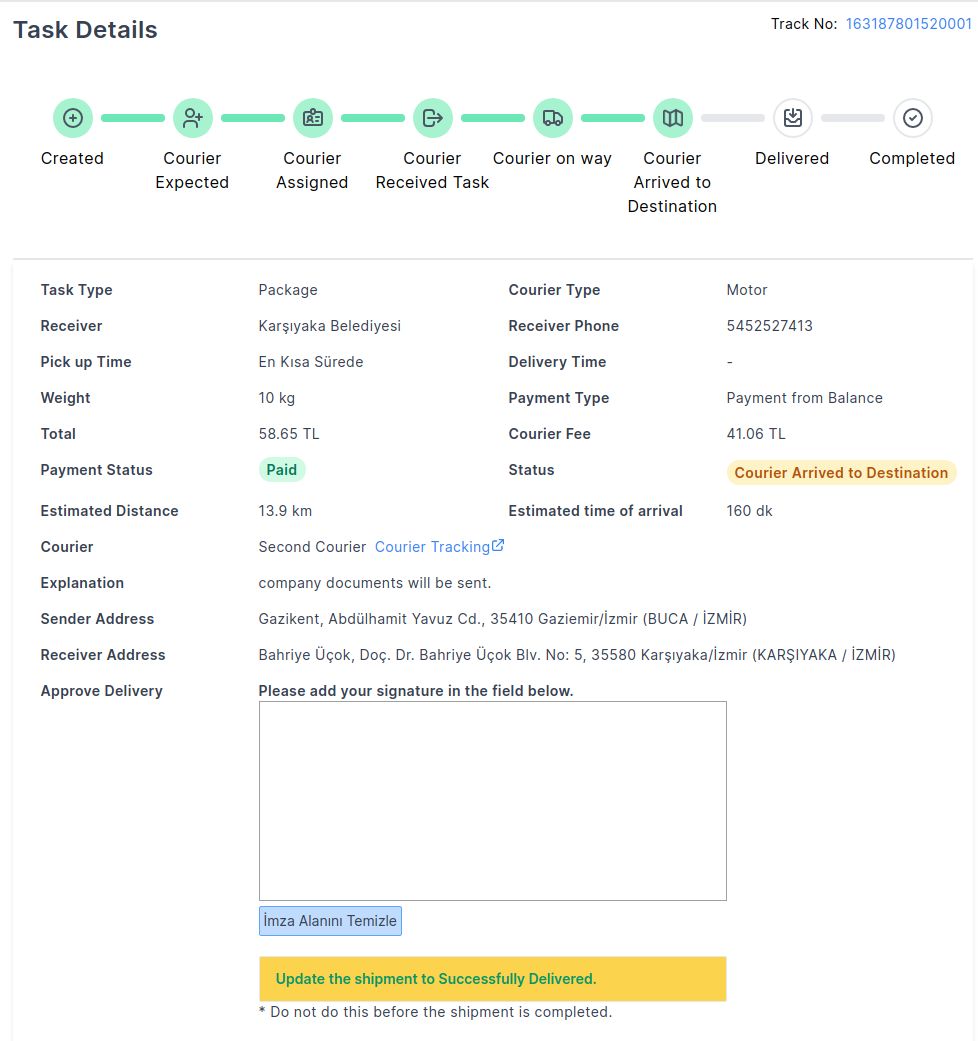Click the Task Details heading

point(85,30)
